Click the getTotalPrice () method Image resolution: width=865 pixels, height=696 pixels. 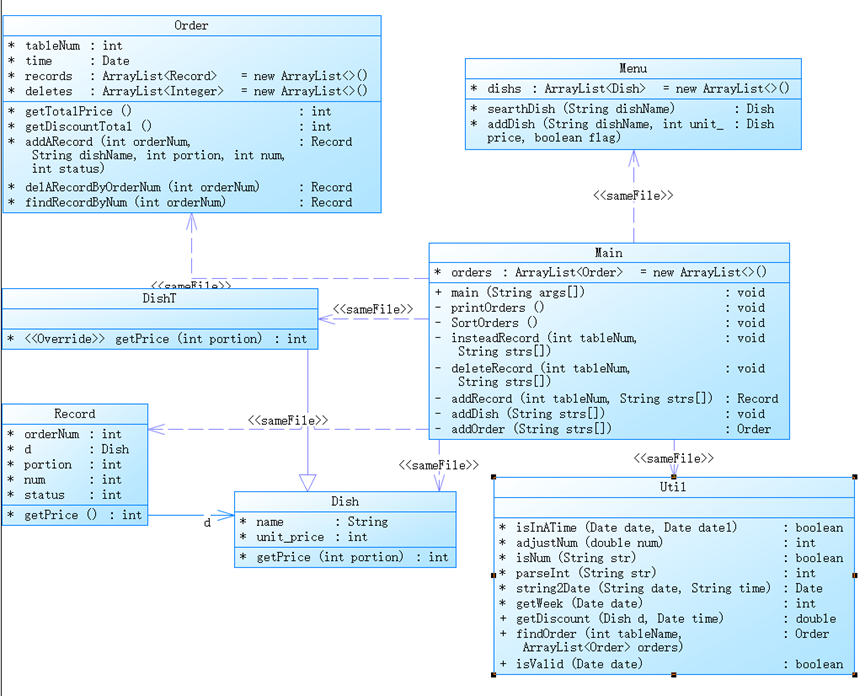[x=169, y=111]
